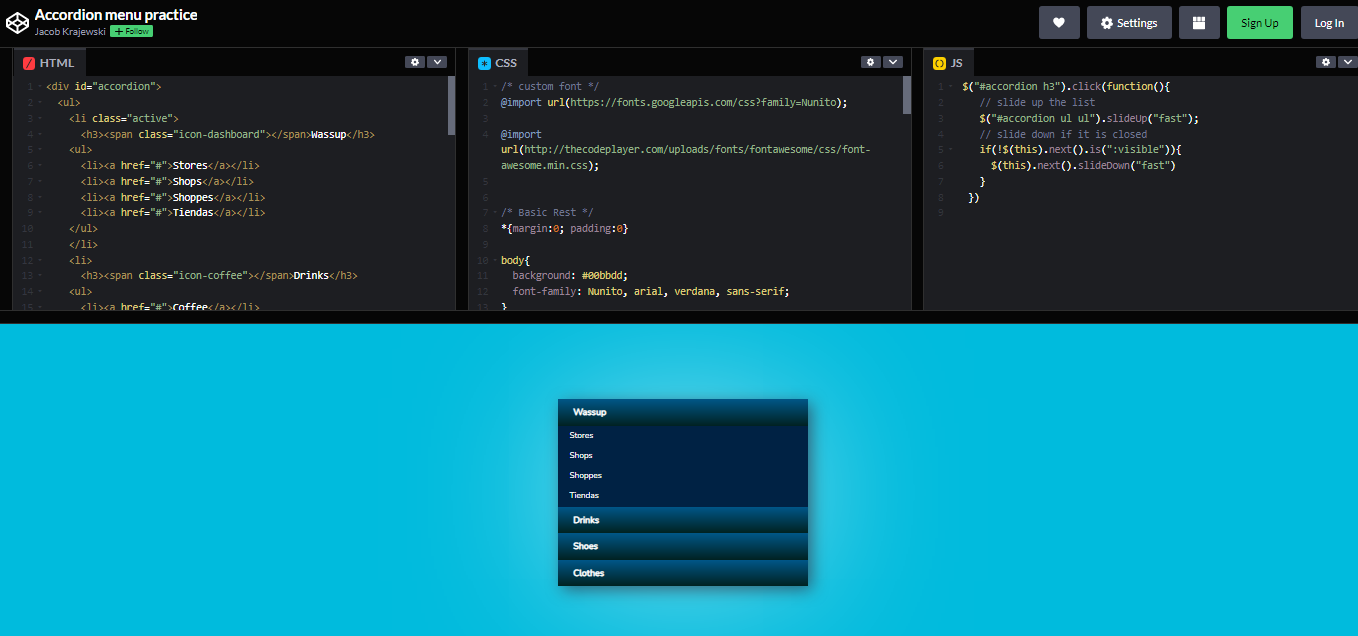Click the CSS editor vertical scrollbar
The image size is (1358, 636).
pyautogui.click(x=907, y=96)
